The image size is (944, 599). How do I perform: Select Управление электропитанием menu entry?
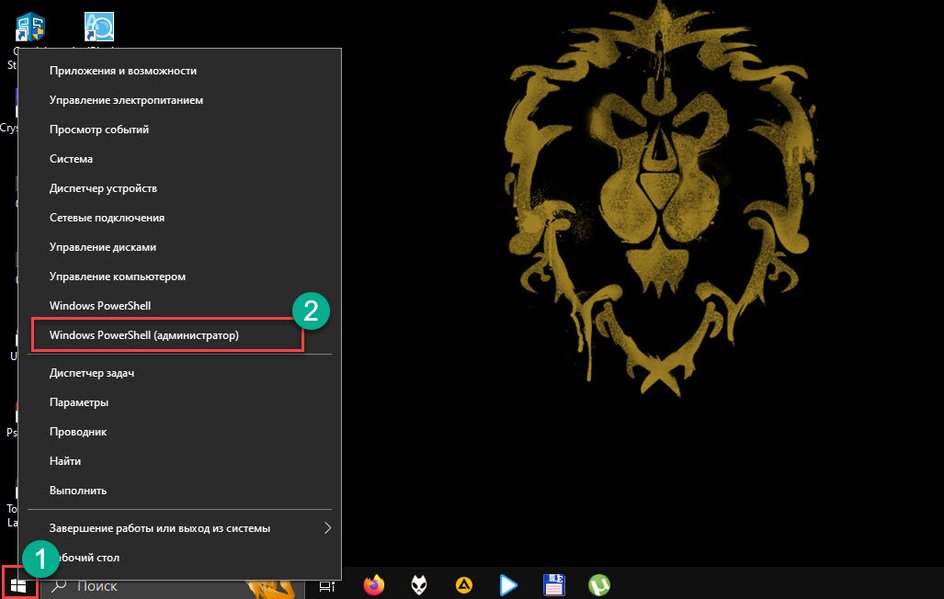coord(179,100)
